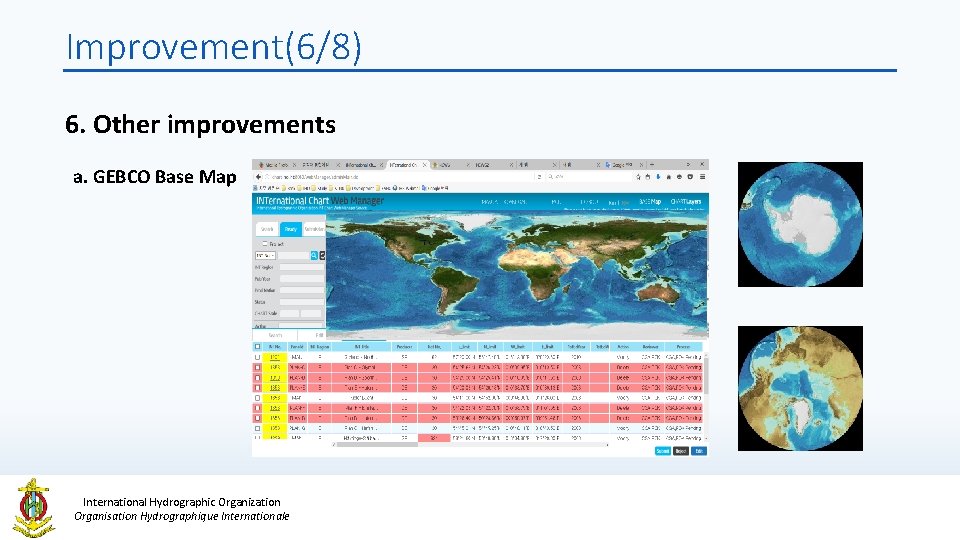Click the Arctic globe image
960x540 pixels.
[800, 388]
